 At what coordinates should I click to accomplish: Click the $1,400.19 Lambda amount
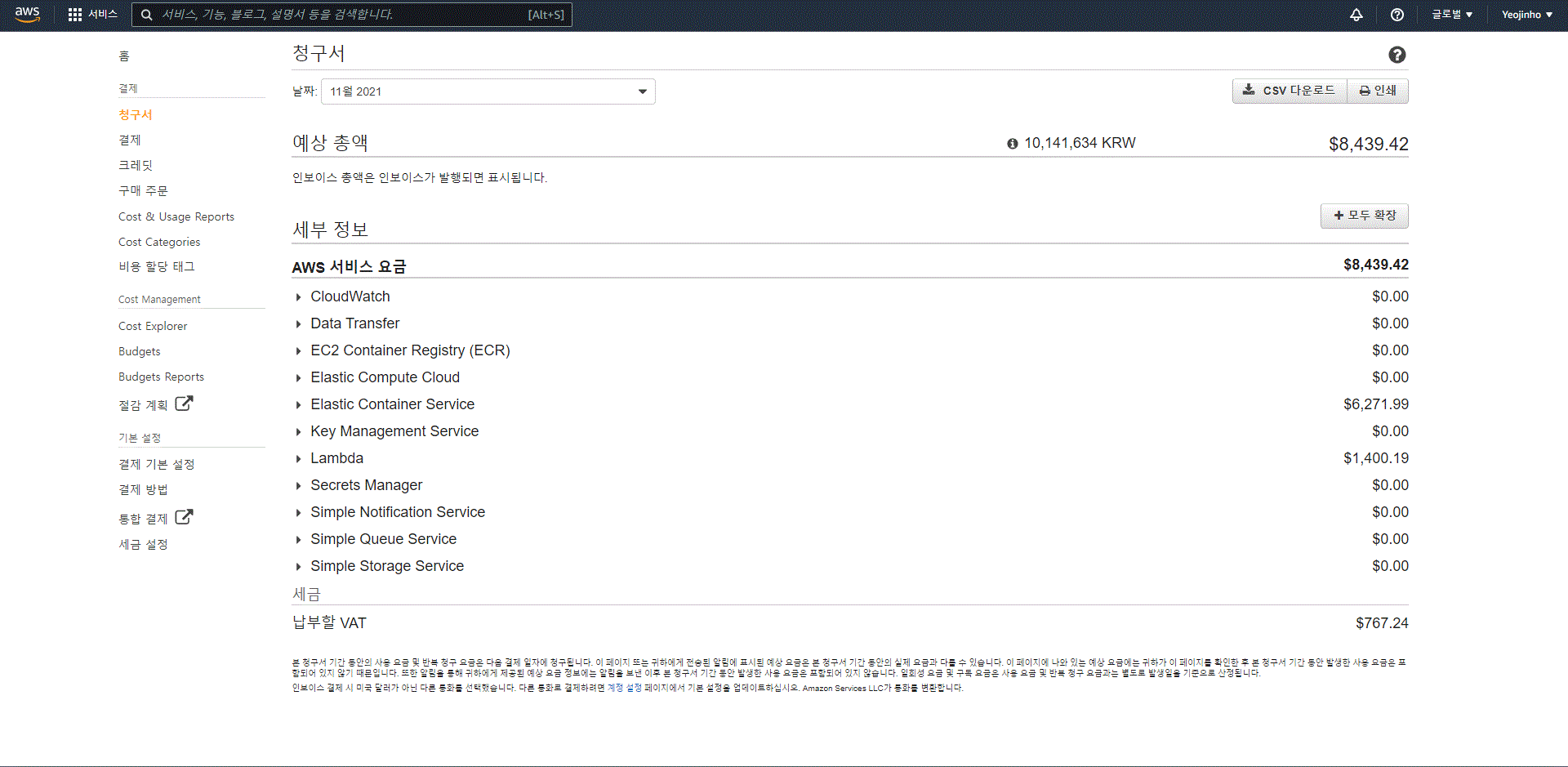pyautogui.click(x=1376, y=458)
